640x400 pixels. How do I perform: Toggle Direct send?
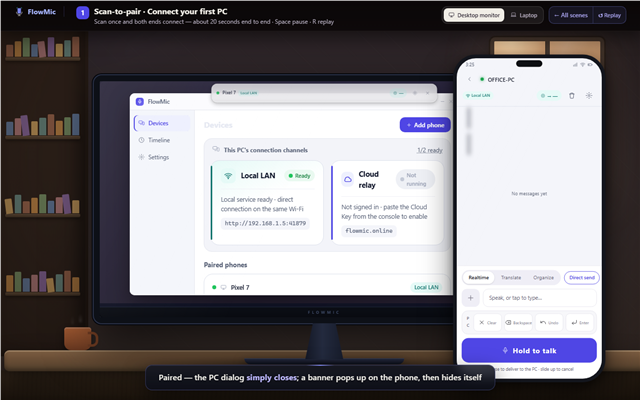tap(582, 278)
